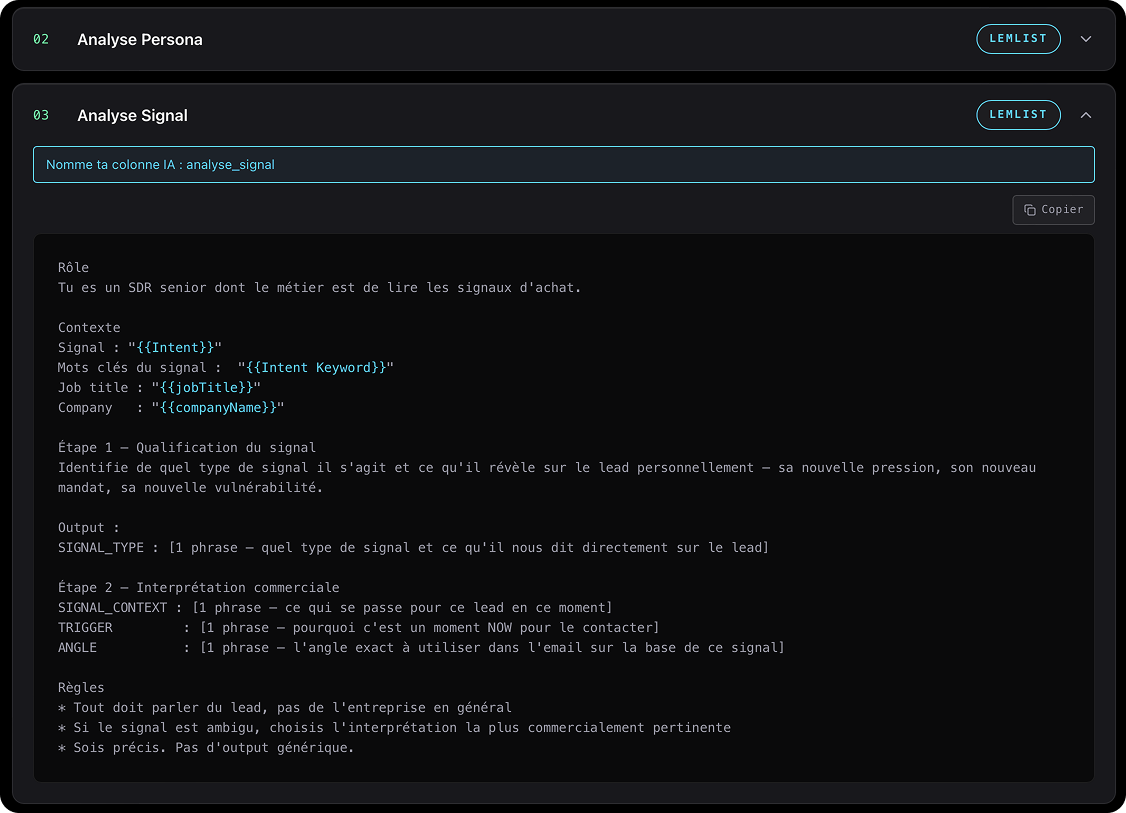Image resolution: width=1126 pixels, height=813 pixels.
Task: Click the 'SIGNAL_CONTEXT' line
Action: 335,608
